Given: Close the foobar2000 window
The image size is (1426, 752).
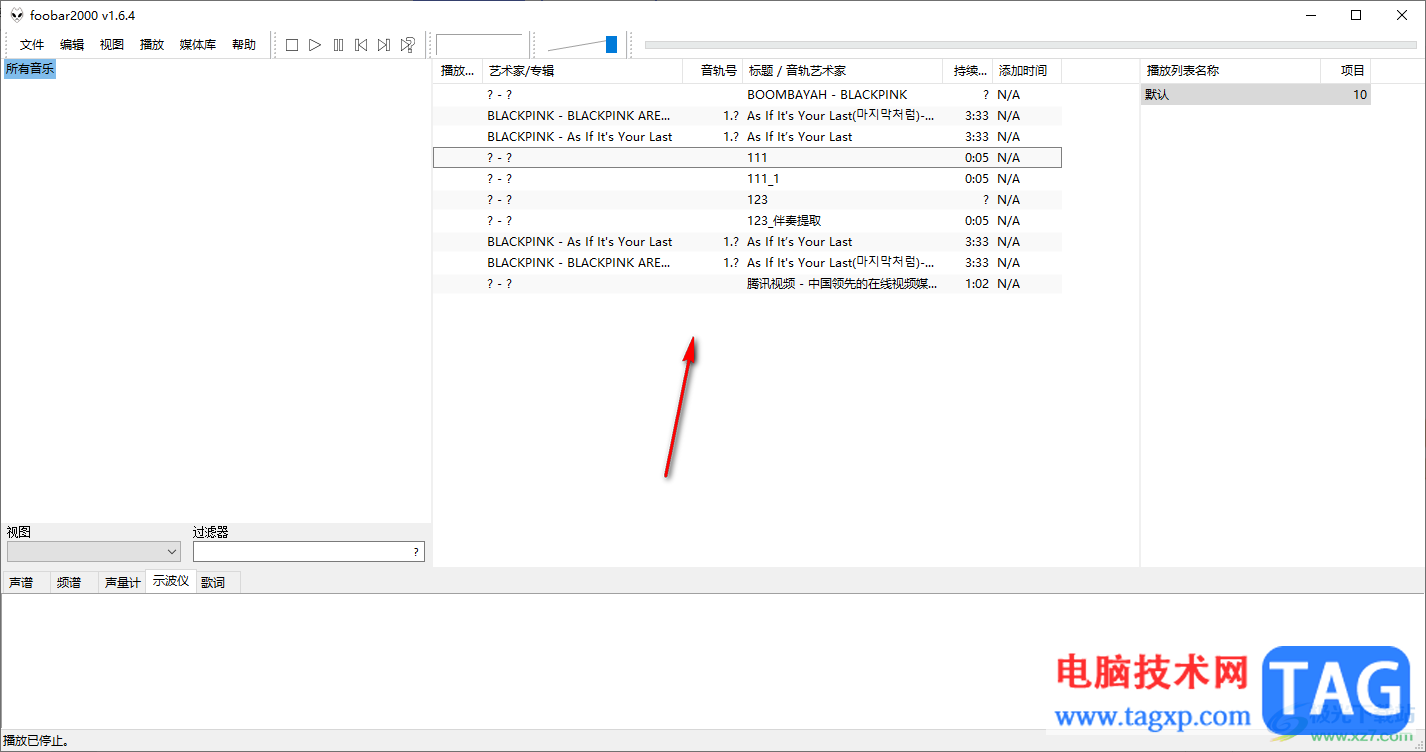Looking at the screenshot, I should [x=1402, y=15].
